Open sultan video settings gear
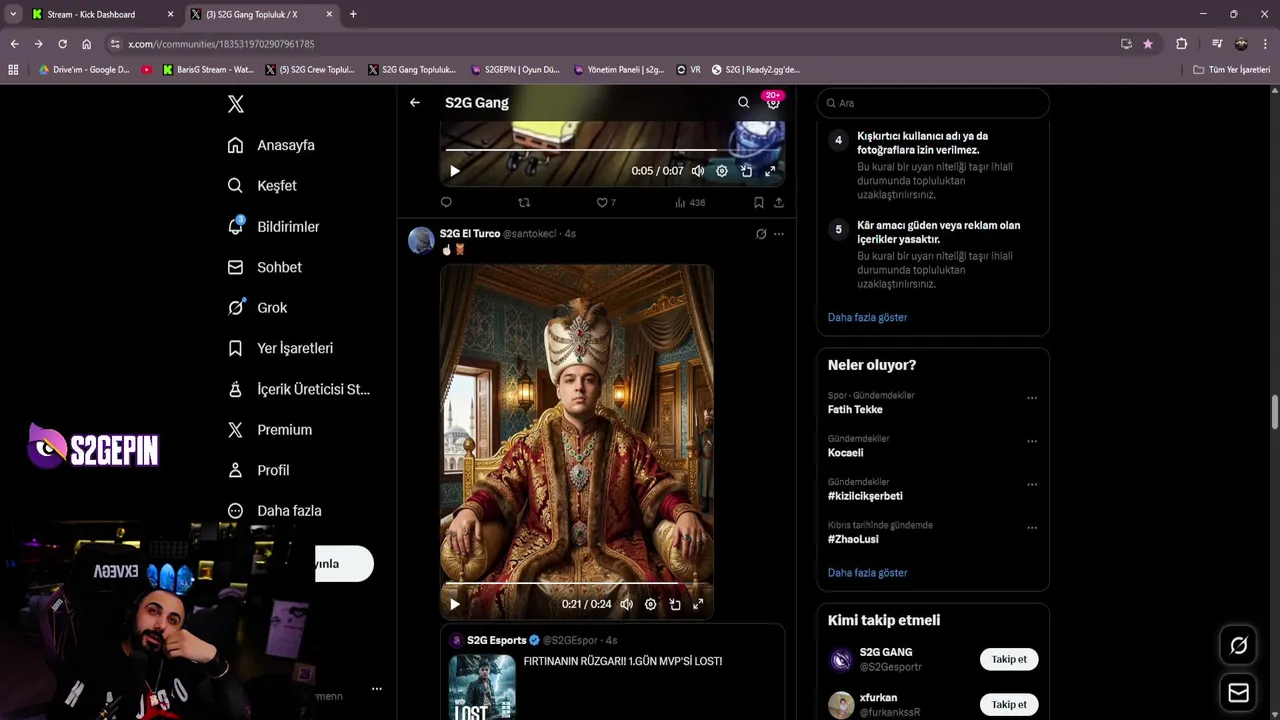Screen dimensions: 1280x720 651,604
